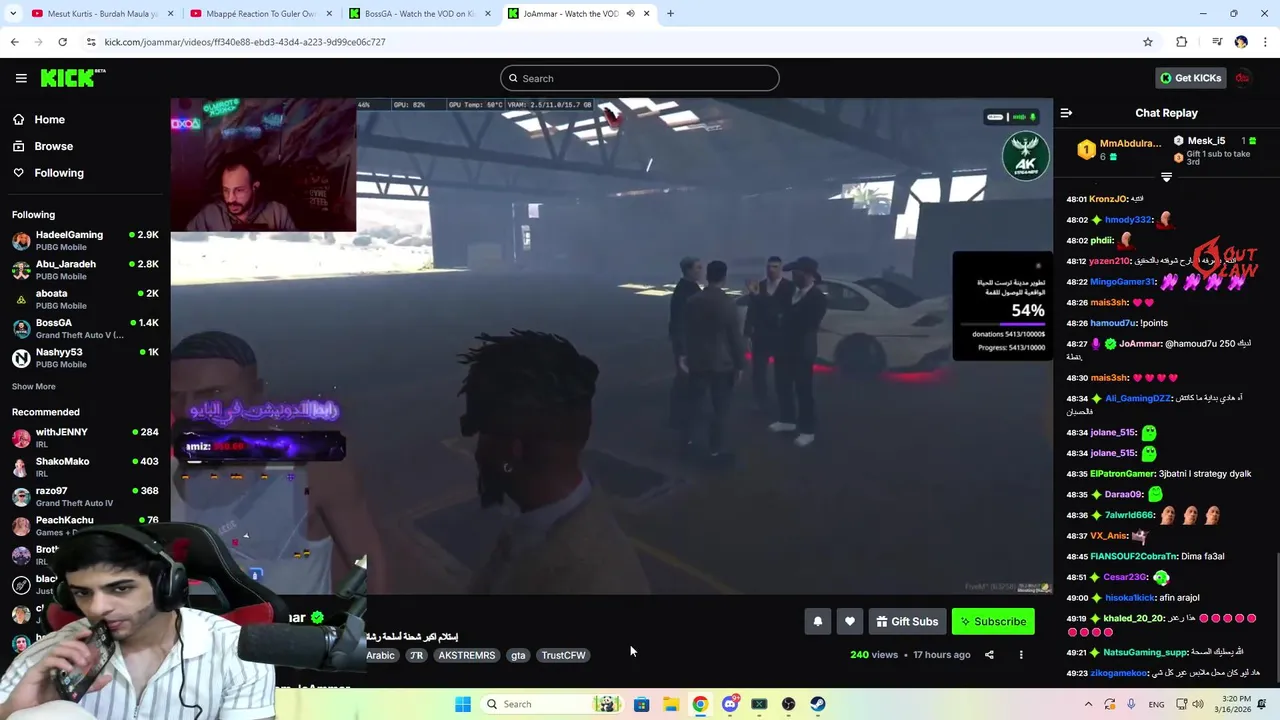Switch to Mbappé Reaction YouTube tab
Image resolution: width=1280 pixels, height=720 pixels.
pyautogui.click(x=260, y=13)
